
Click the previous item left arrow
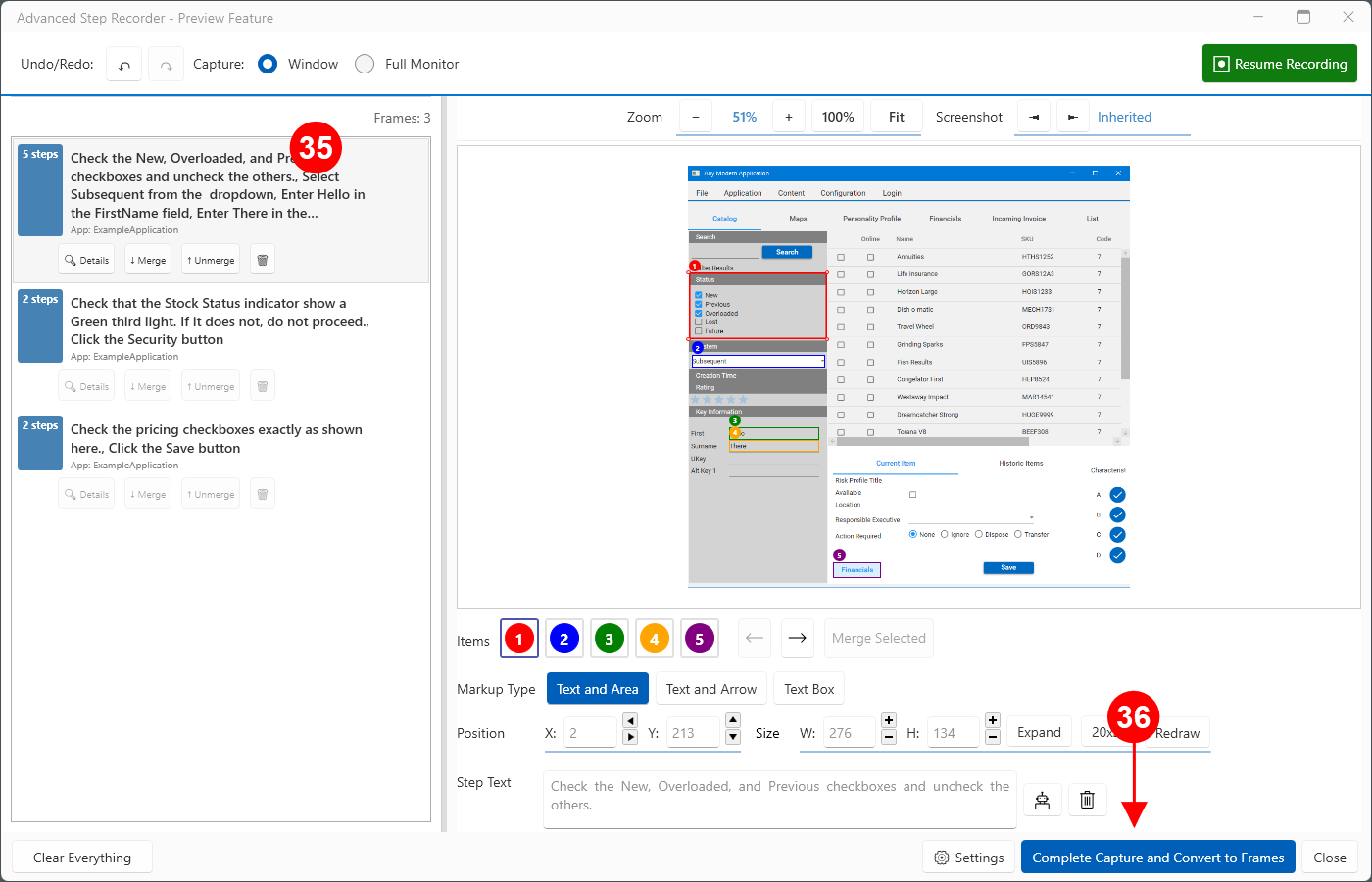coord(755,638)
